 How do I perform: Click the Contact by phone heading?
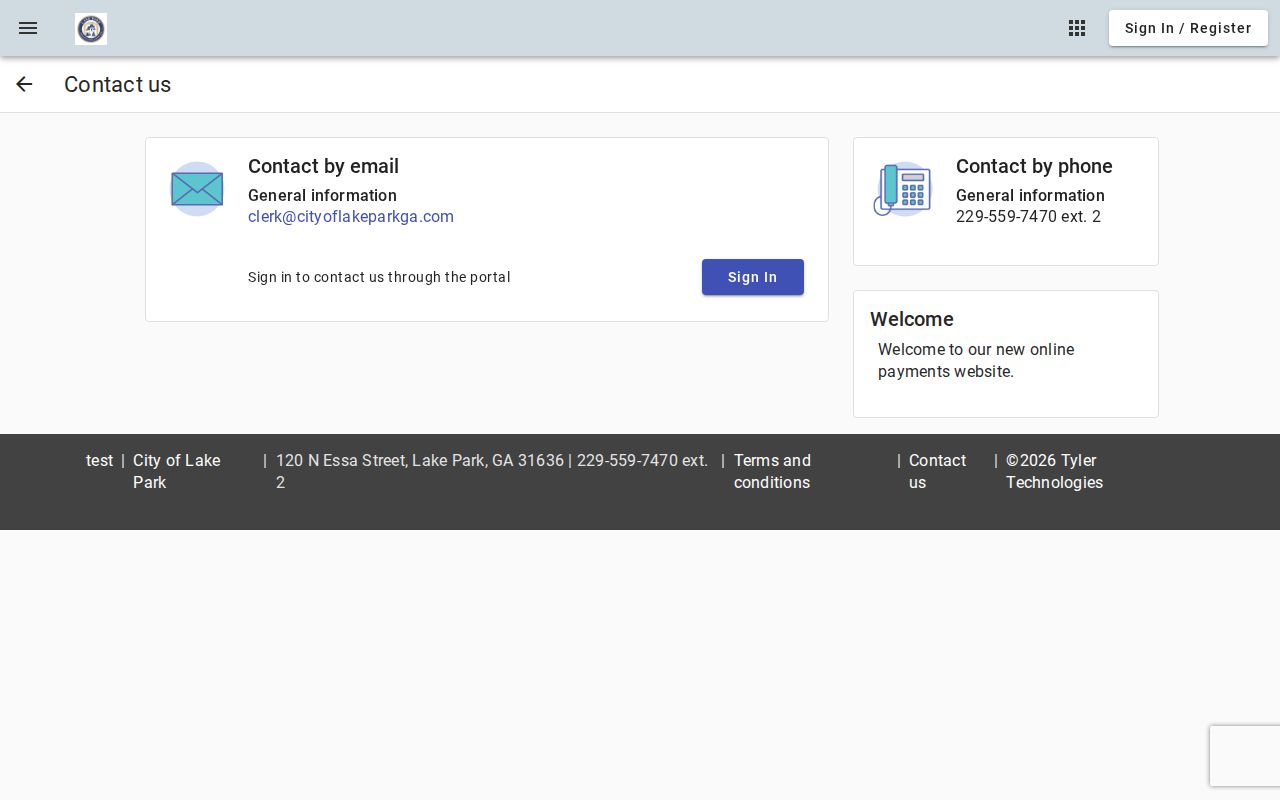(x=1034, y=166)
